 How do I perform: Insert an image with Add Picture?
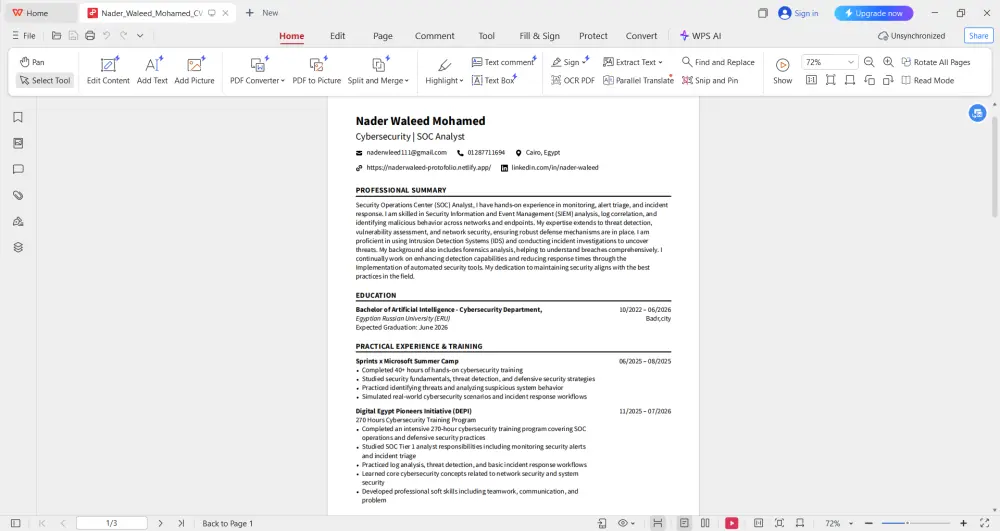[195, 71]
